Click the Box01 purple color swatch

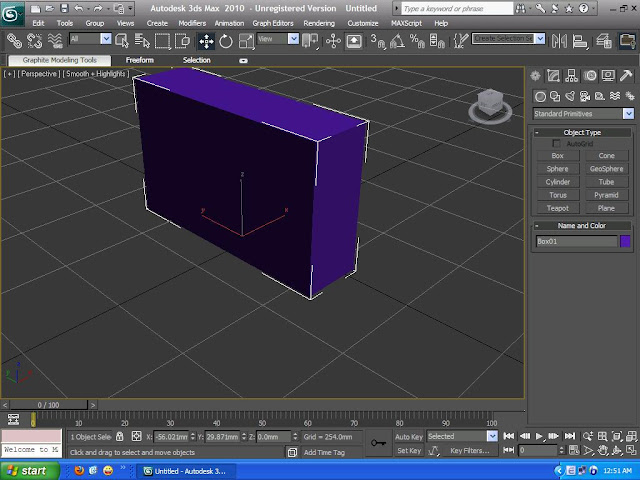625,241
